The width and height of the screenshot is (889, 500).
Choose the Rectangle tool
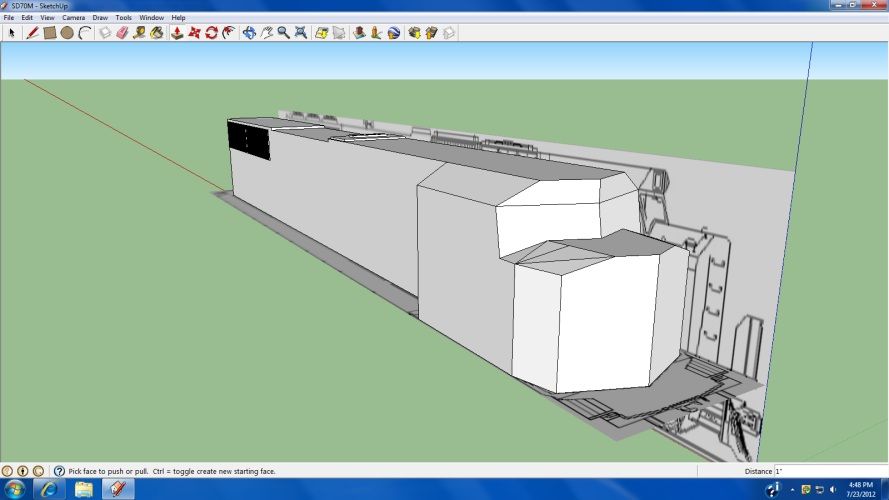50,33
